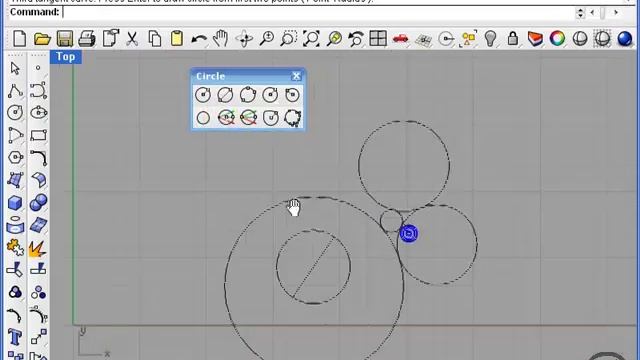Select the Boolean Union spheres tool
Screen dimensions: 640x360
(x=38, y=202)
